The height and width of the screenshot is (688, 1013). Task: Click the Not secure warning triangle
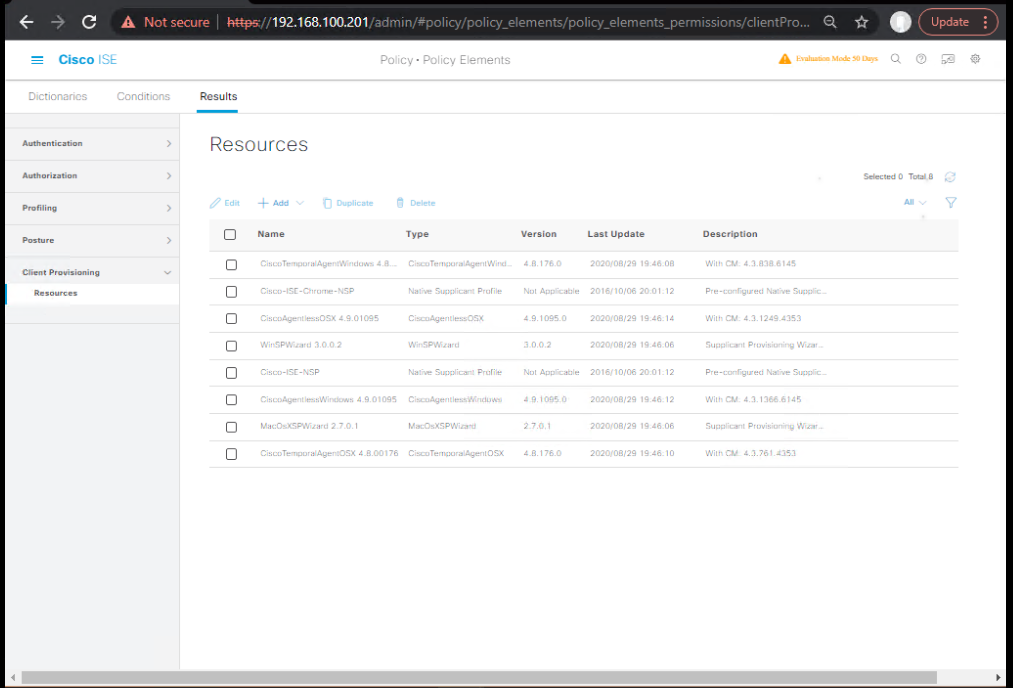129,22
